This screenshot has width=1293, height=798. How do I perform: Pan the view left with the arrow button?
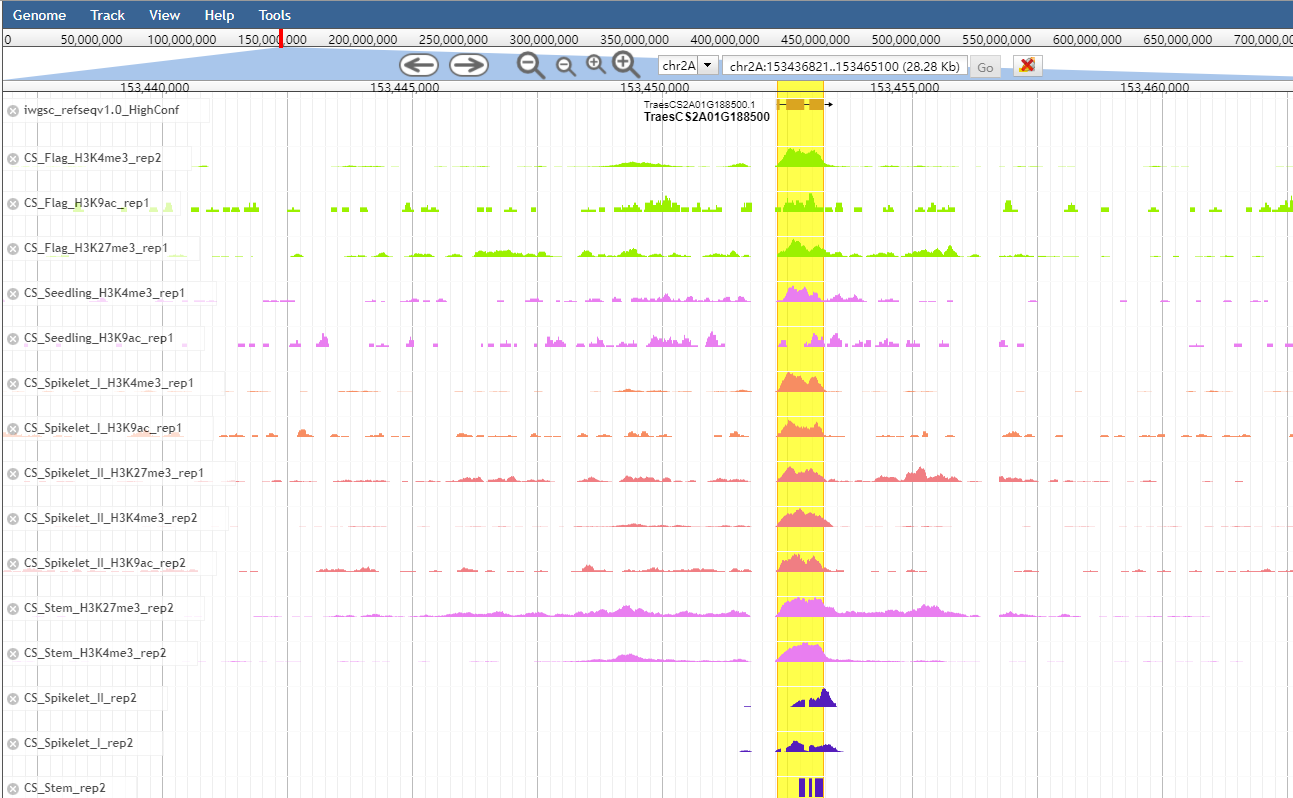tap(419, 65)
